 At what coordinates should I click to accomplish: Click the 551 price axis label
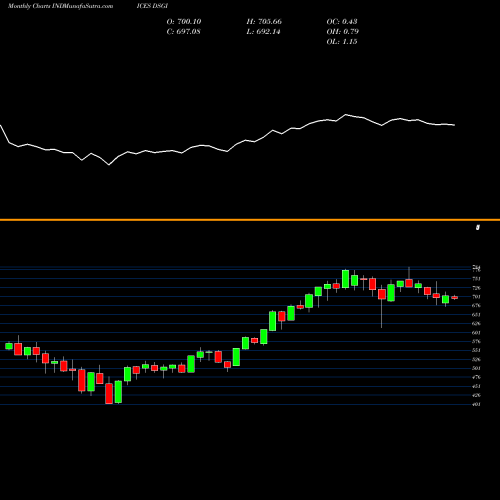click(476, 350)
